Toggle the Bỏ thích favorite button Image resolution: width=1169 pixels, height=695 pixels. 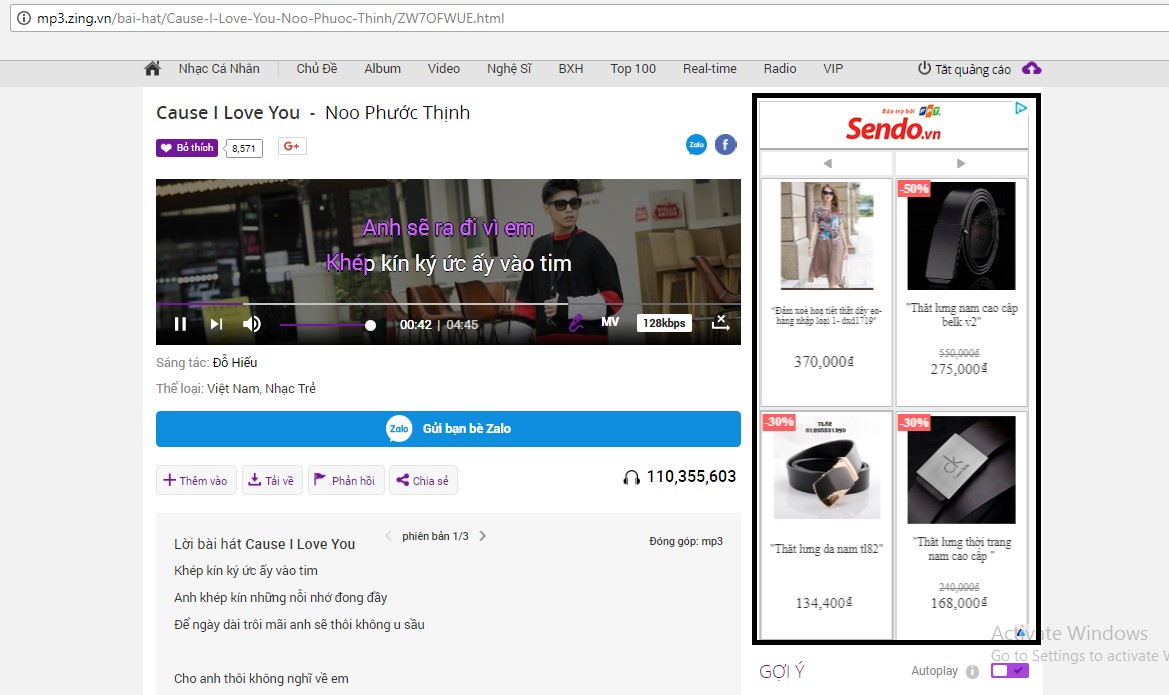(x=187, y=148)
